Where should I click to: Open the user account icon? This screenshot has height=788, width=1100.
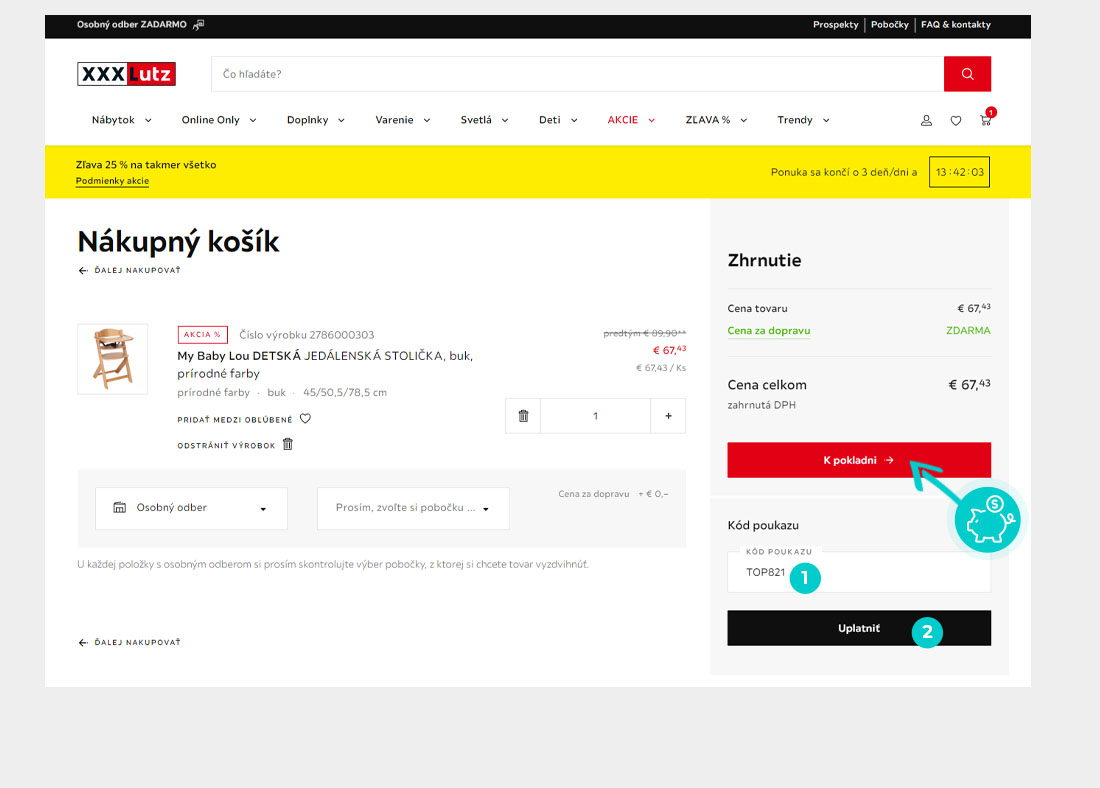coord(926,121)
